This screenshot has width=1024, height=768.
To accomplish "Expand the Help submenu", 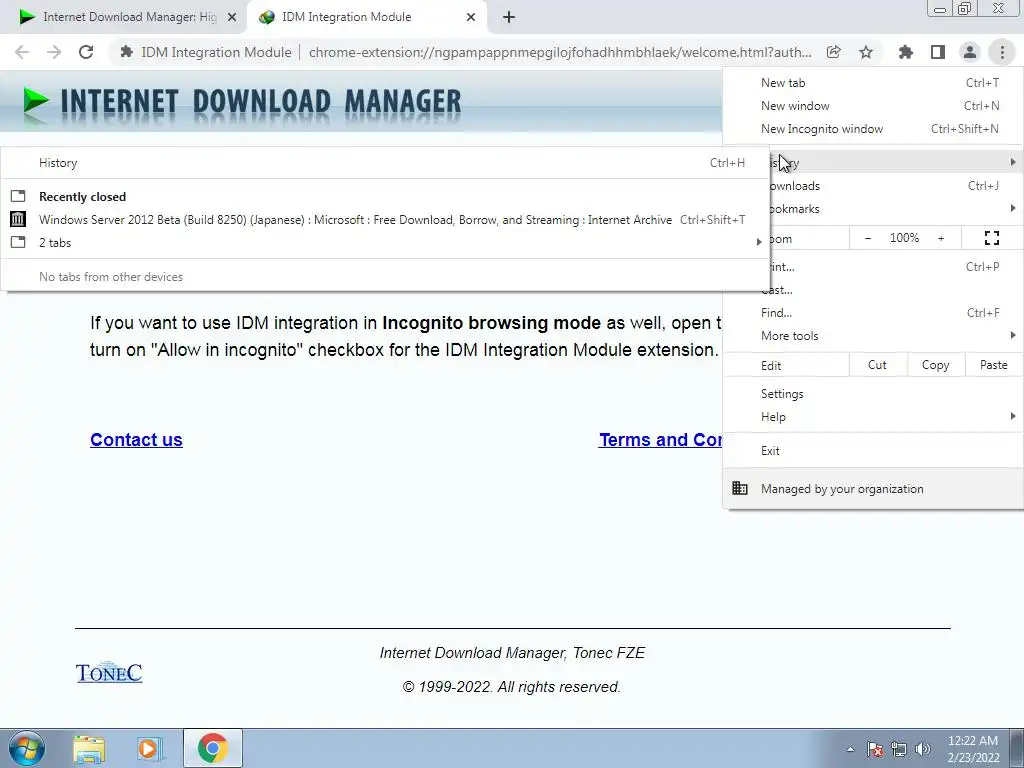I will pyautogui.click(x=873, y=417).
